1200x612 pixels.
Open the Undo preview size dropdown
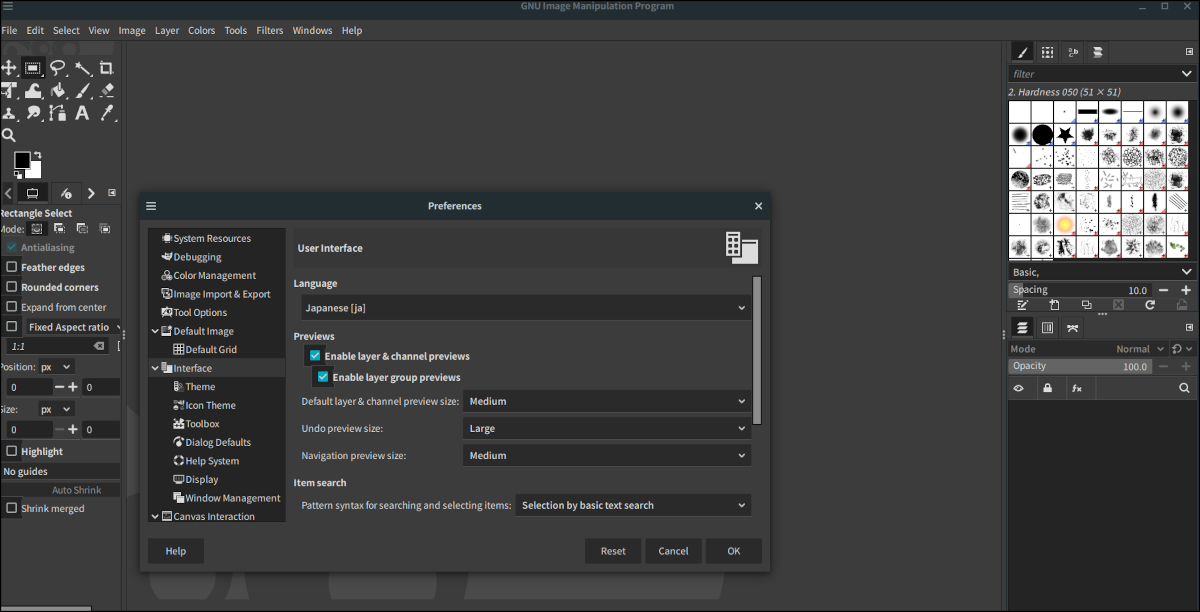pos(607,428)
